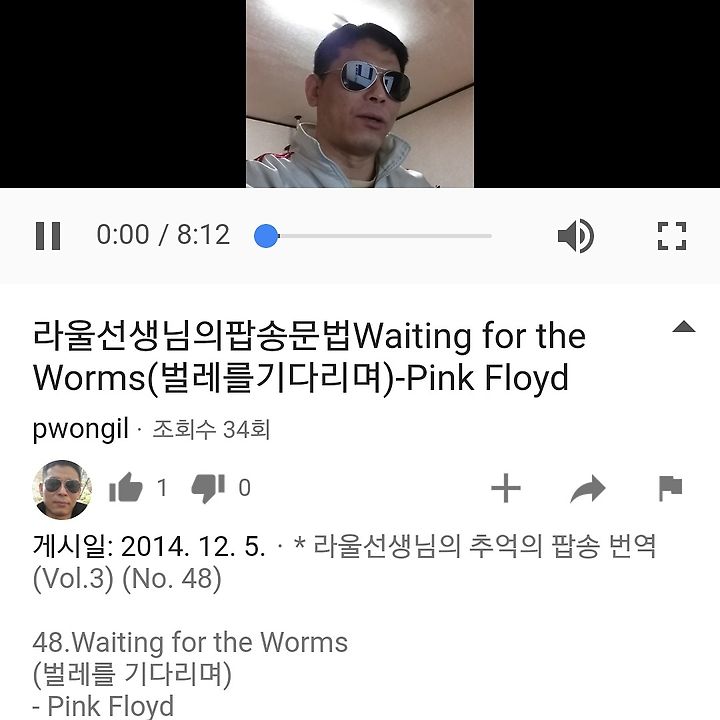Open pwongil channel name link

coord(80,430)
